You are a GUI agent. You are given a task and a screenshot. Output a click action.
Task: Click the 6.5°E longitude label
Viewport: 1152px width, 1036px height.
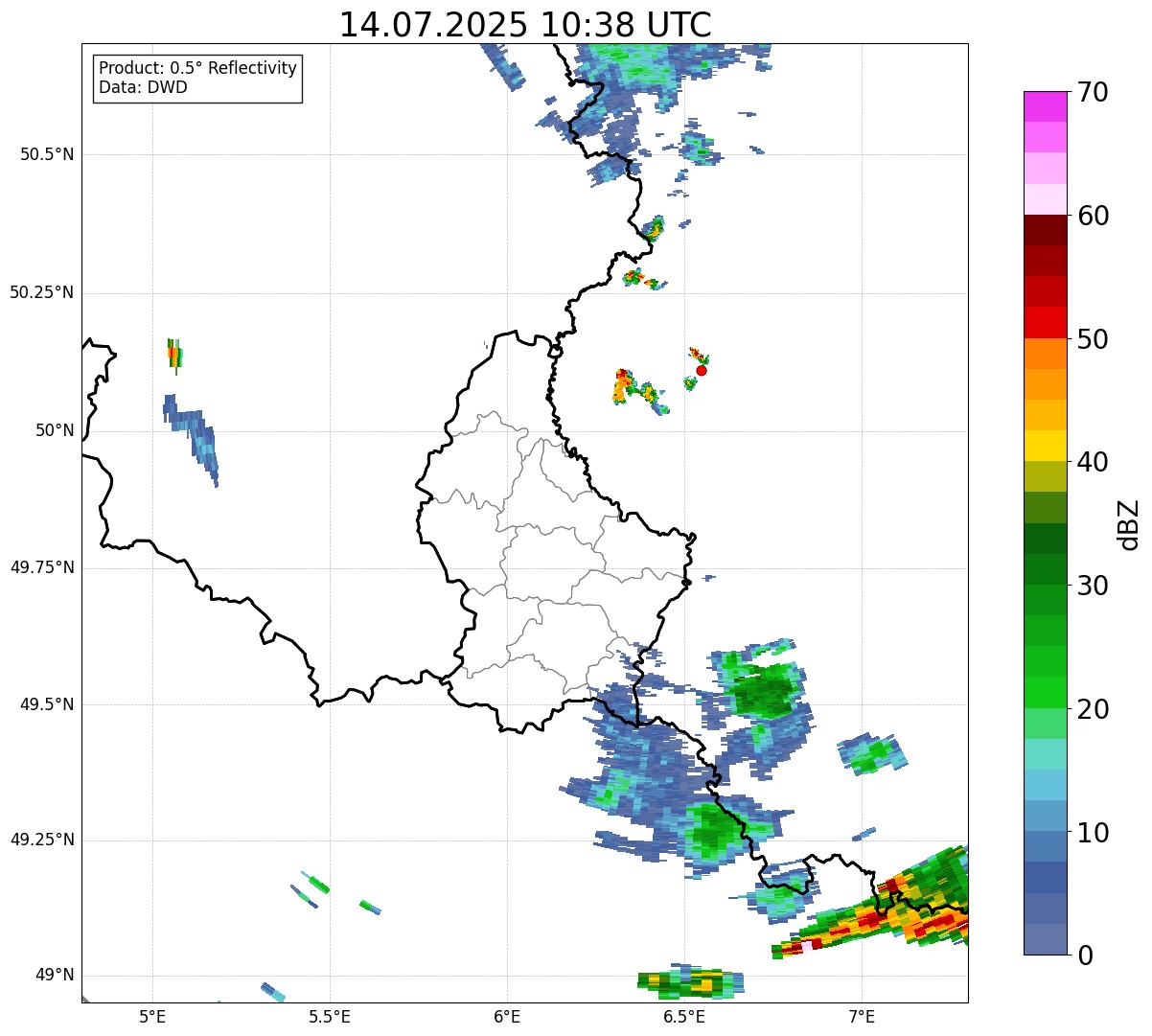pos(684,1017)
